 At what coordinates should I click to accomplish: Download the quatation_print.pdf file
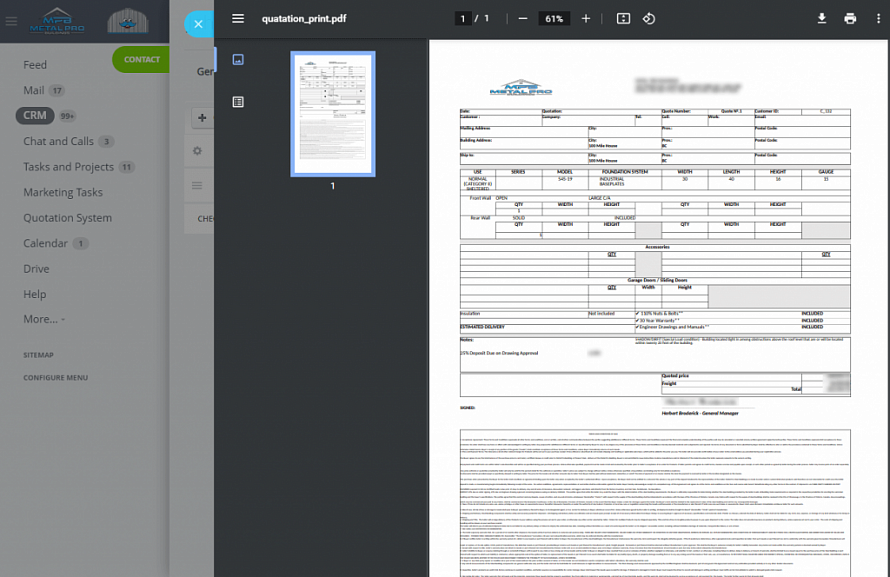point(822,18)
